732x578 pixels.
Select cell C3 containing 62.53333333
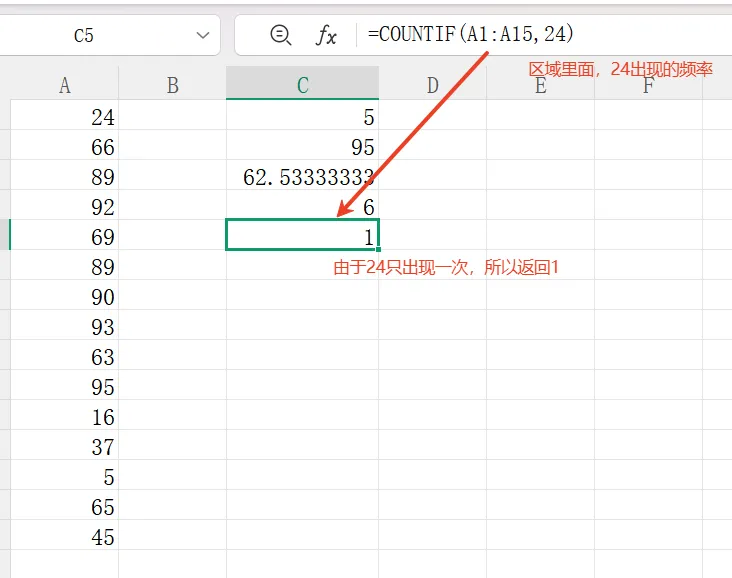303,175
